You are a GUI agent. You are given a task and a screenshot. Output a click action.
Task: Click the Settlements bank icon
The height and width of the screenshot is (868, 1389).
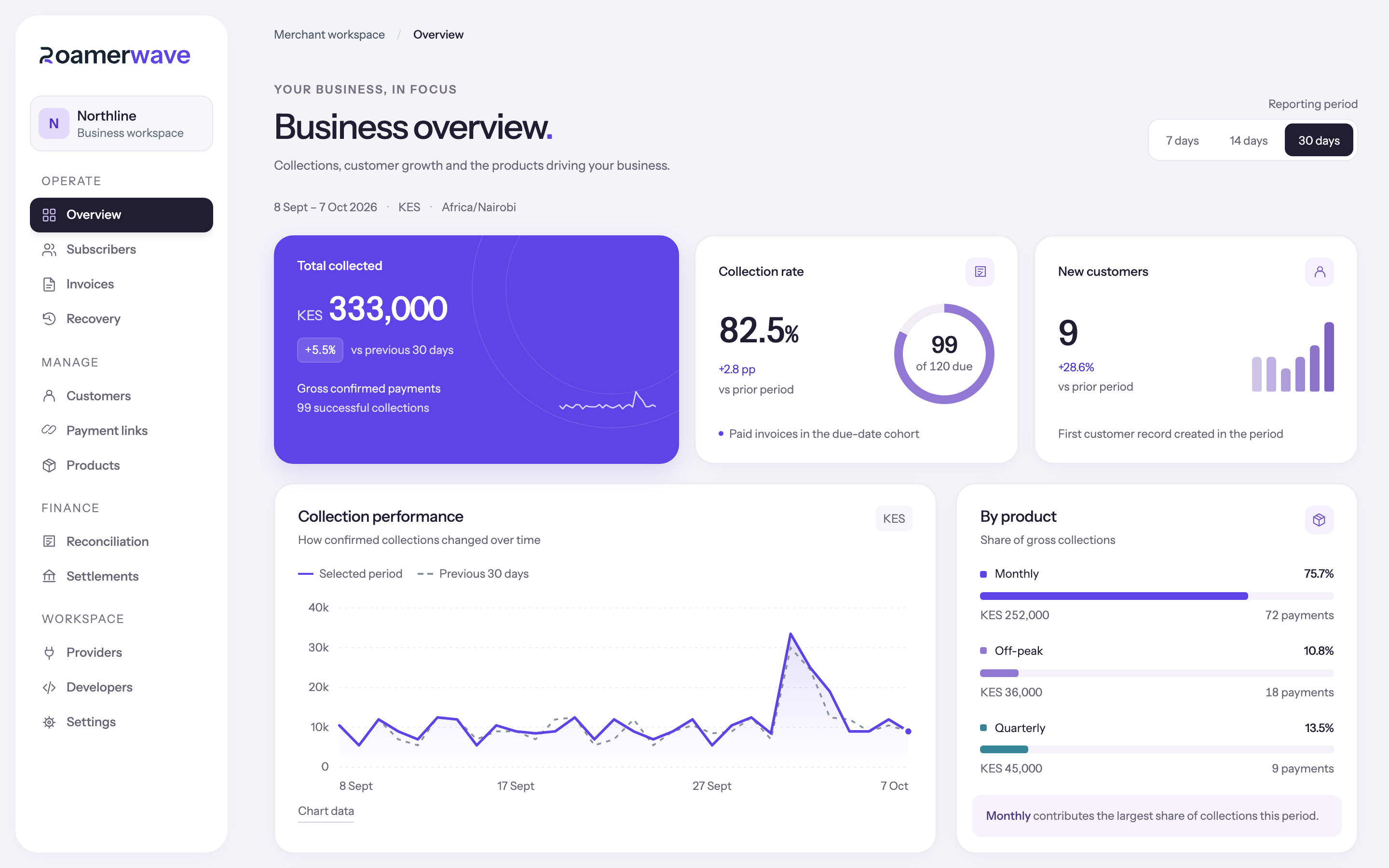(49, 576)
